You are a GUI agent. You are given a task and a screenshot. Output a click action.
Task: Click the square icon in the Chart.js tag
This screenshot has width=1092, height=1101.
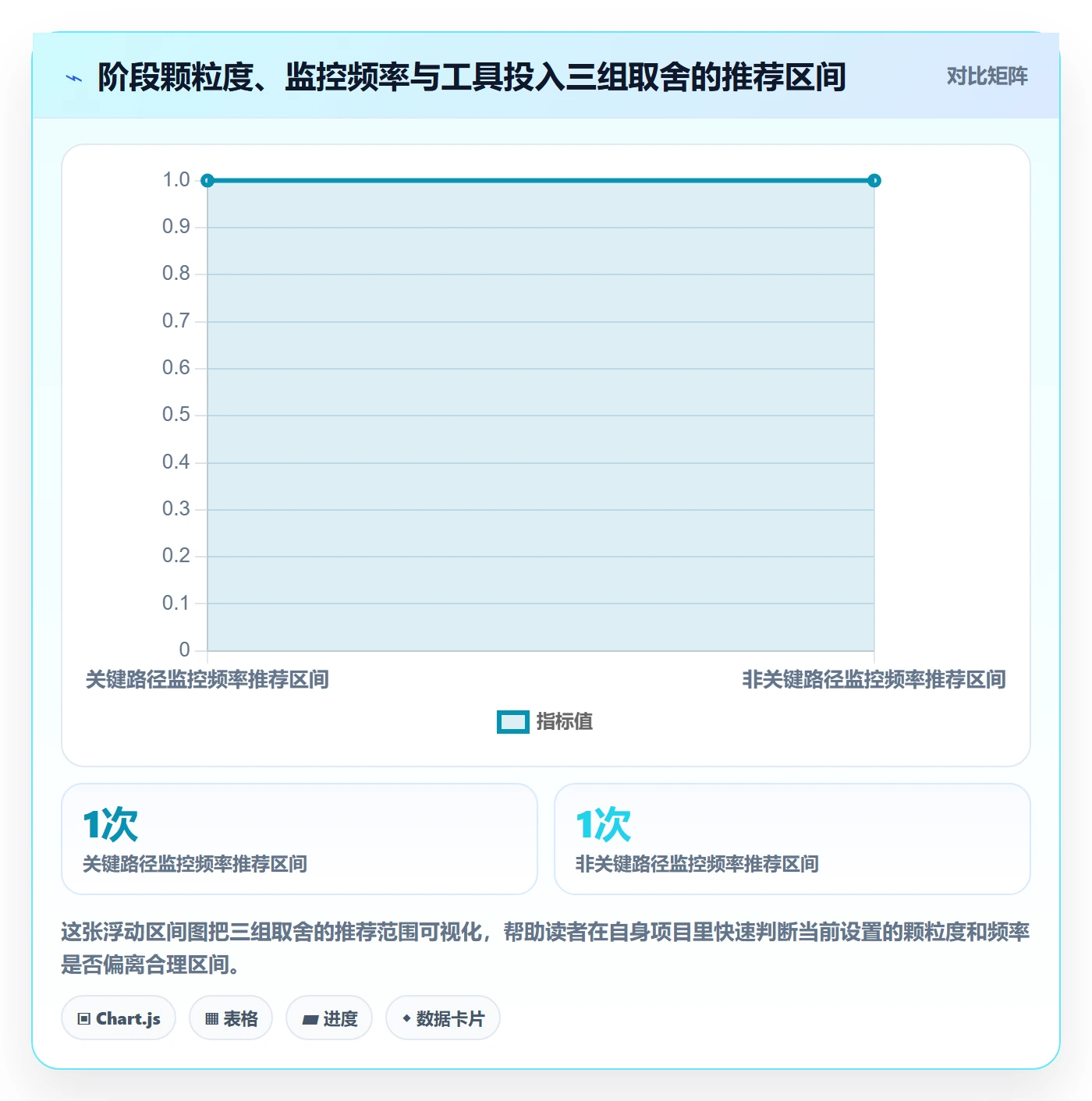[x=84, y=1019]
